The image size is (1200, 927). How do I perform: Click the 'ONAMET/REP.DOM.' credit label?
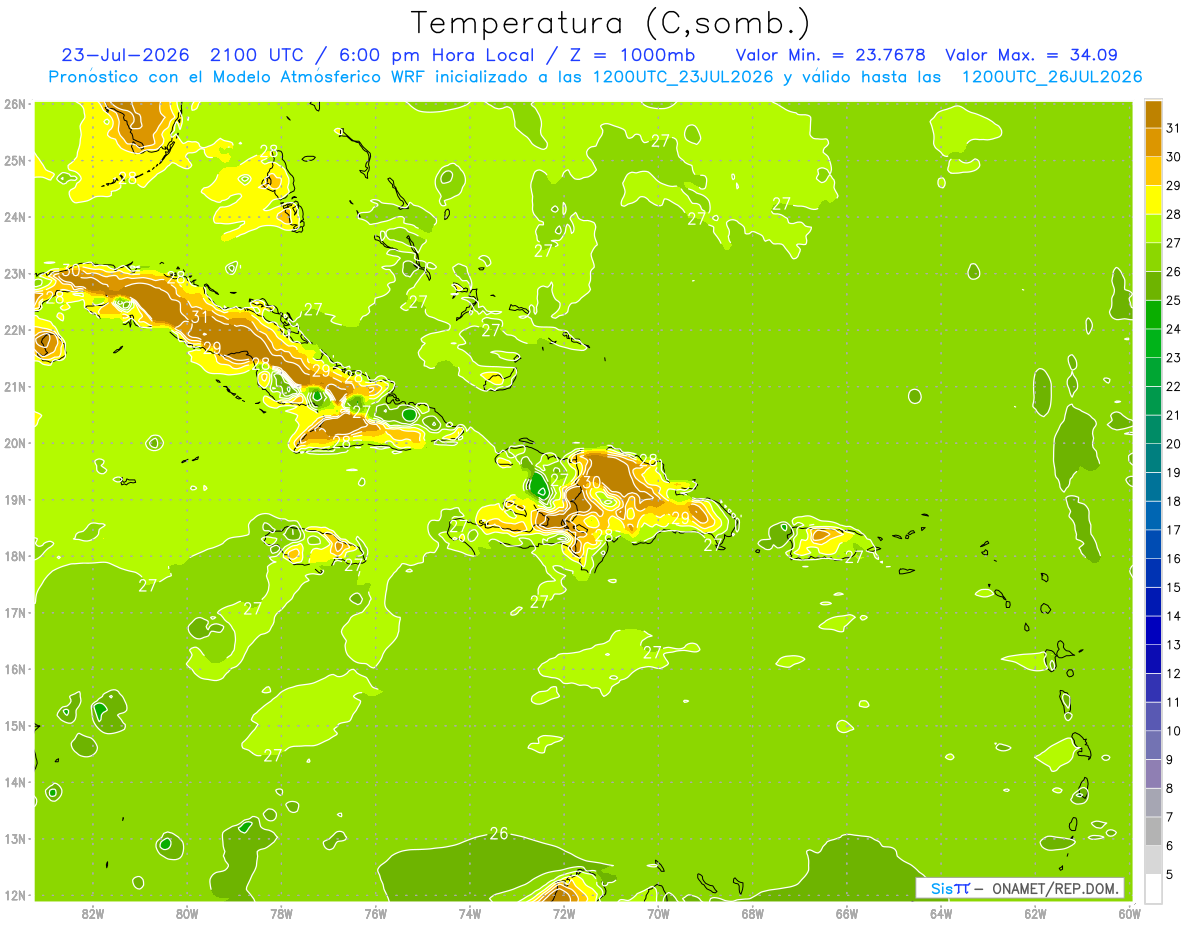[x=1055, y=888]
